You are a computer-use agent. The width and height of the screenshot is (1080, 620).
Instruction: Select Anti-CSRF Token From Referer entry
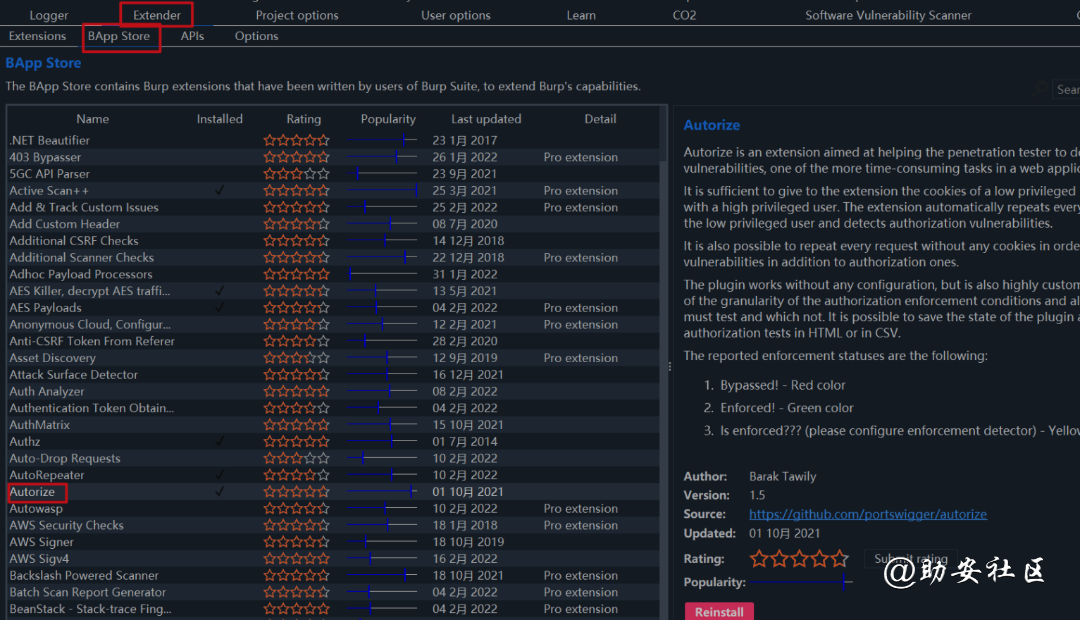(x=333, y=341)
